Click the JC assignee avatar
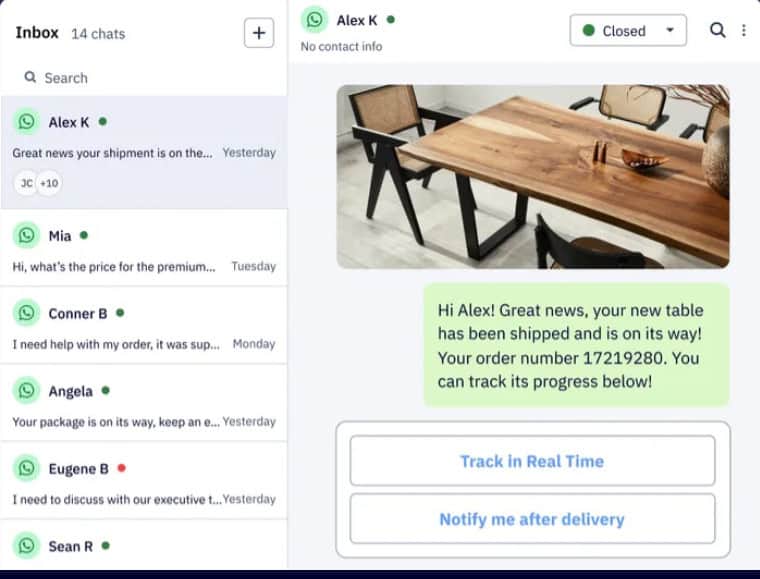 click(26, 183)
